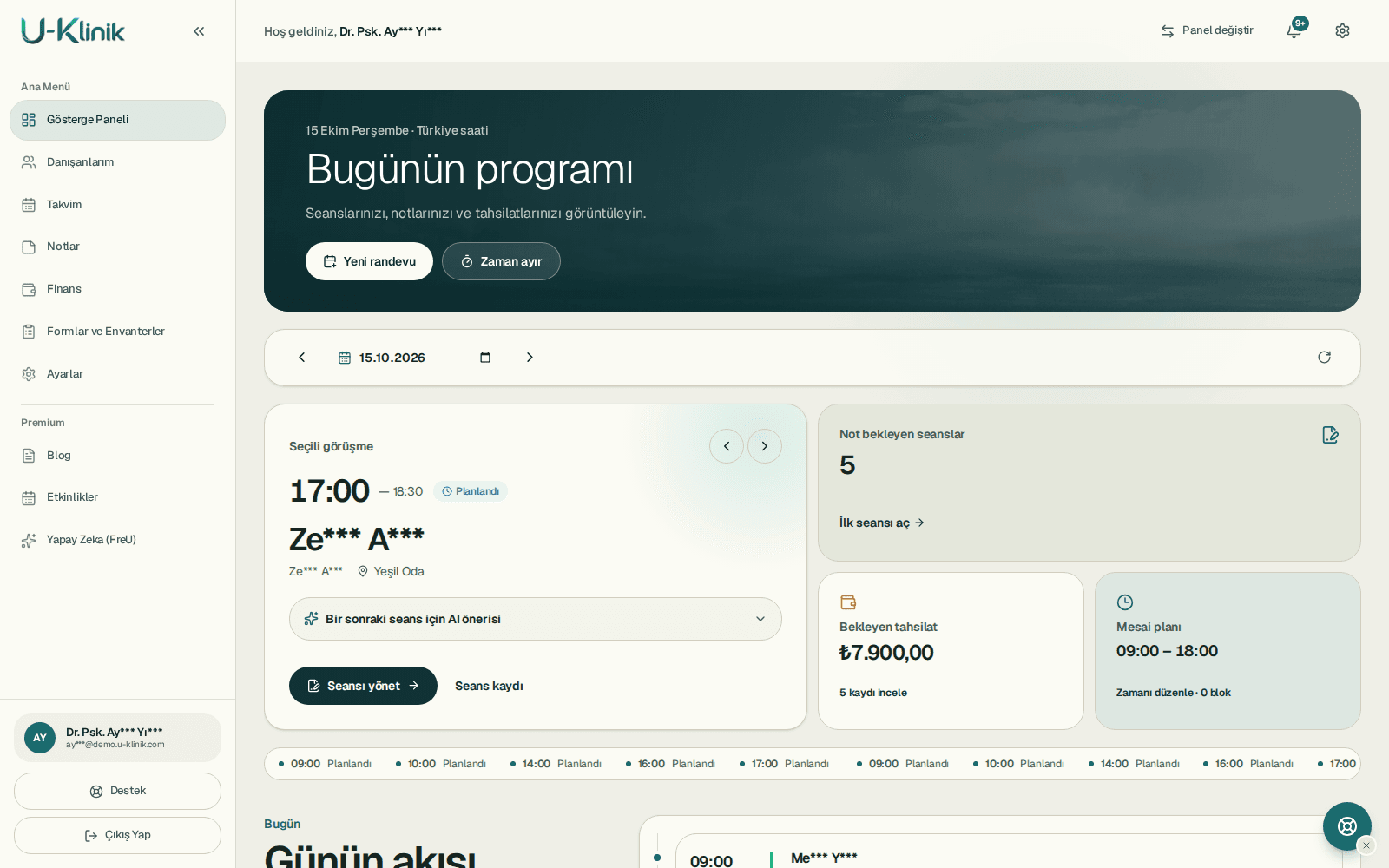Click Zaman ayır button
Screen dimensions: 1389x868
501,261
